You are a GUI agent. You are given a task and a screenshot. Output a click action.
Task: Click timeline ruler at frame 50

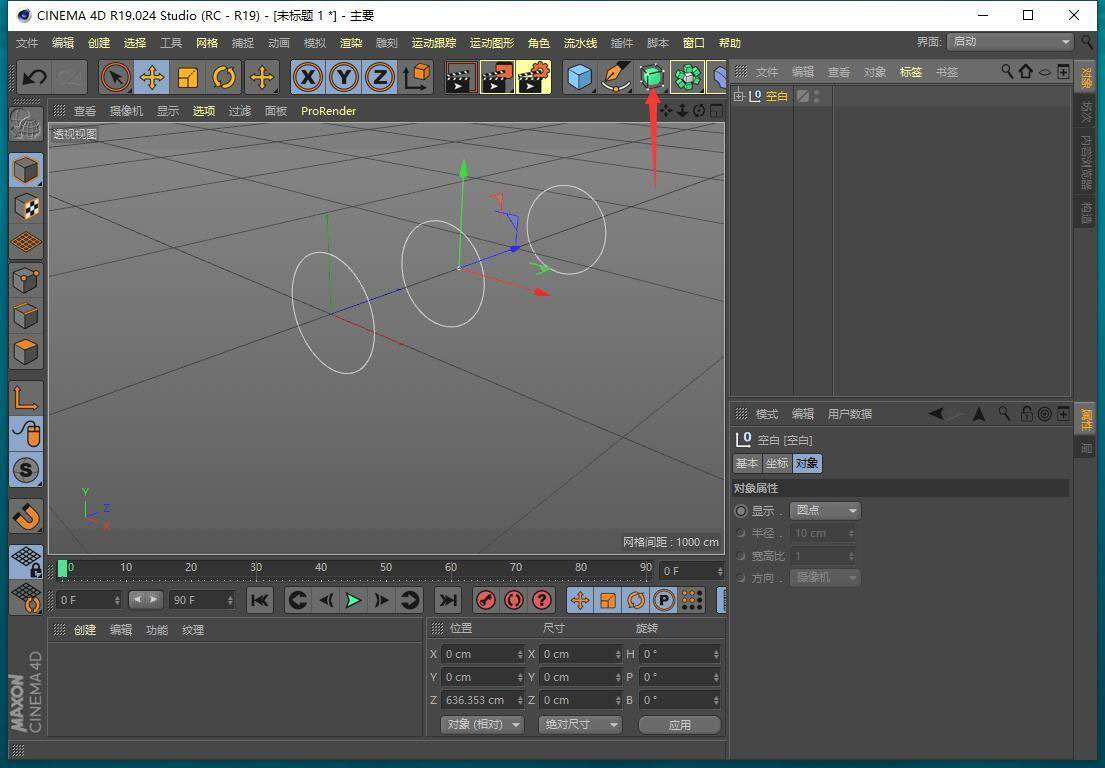[385, 569]
